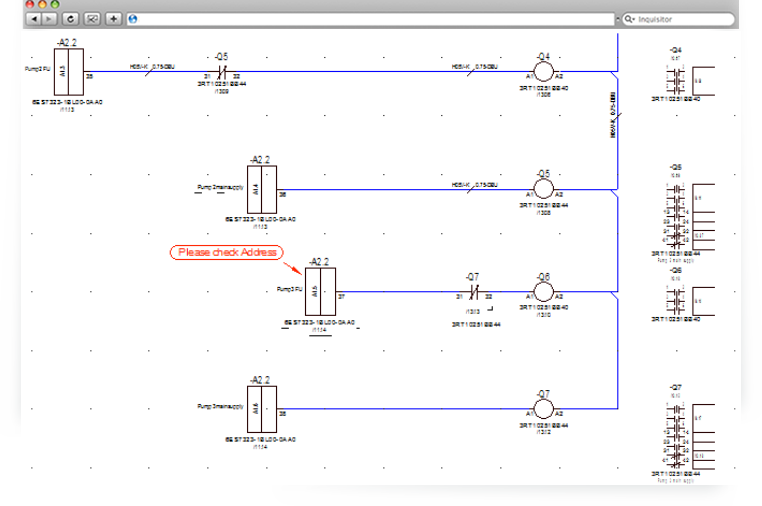This screenshot has width=762, height=506.
Task: Select the -Q4 coil circle symbol
Action: click(x=543, y=72)
